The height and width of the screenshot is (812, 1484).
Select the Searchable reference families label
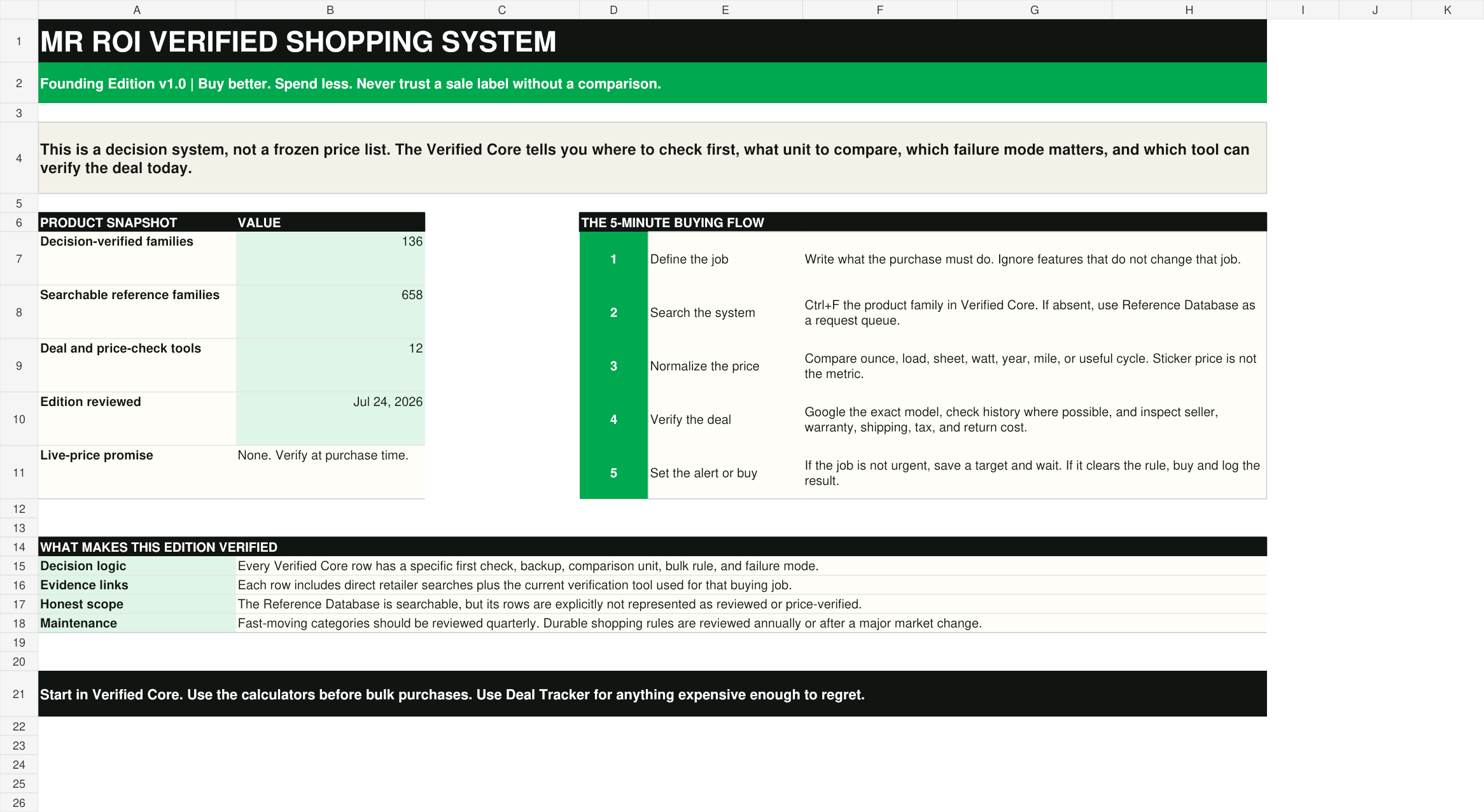coord(137,312)
